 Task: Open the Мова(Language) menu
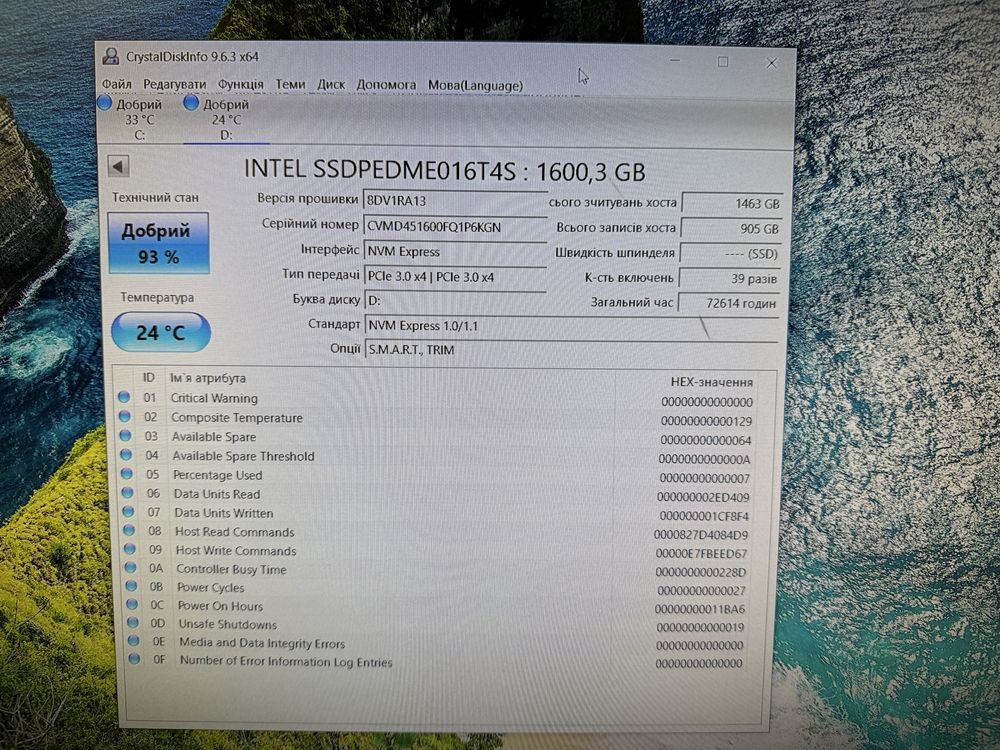pos(475,85)
